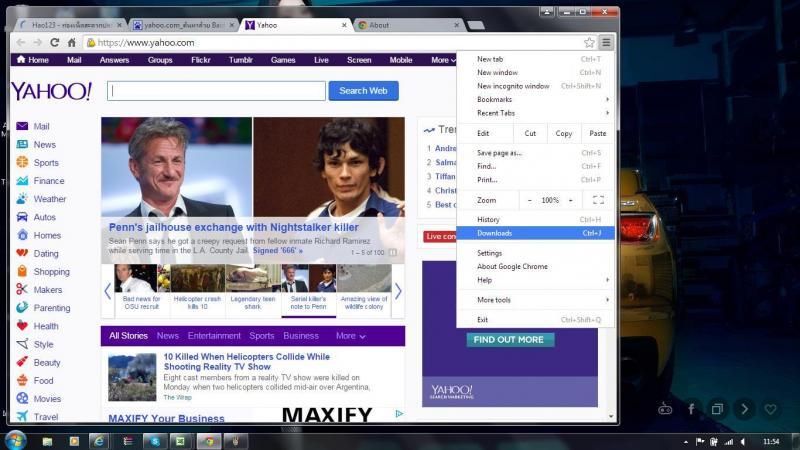Screen dimensions: 800x450
Task: Open Shopping bag icon in sidebar
Action: click(x=22, y=271)
